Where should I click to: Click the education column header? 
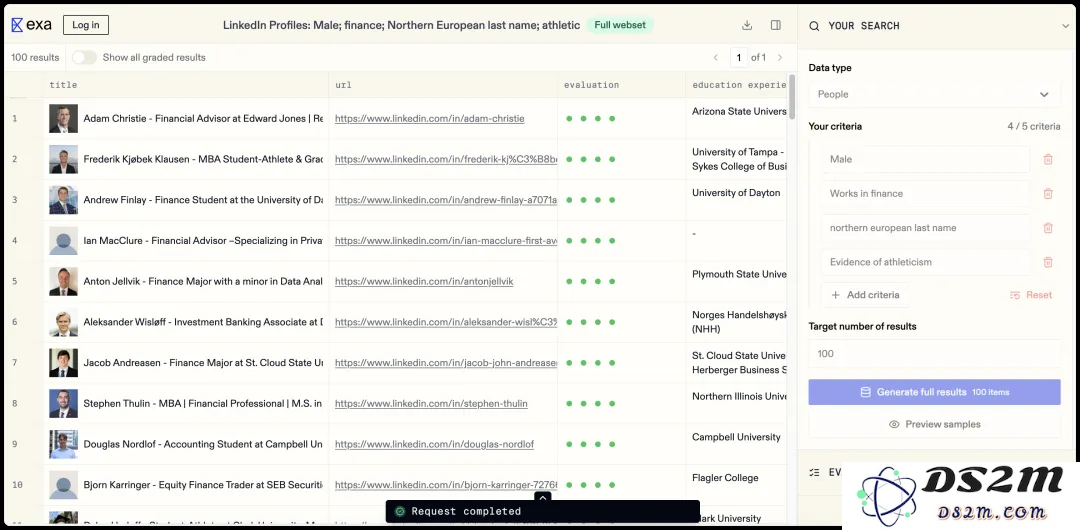tap(736, 85)
